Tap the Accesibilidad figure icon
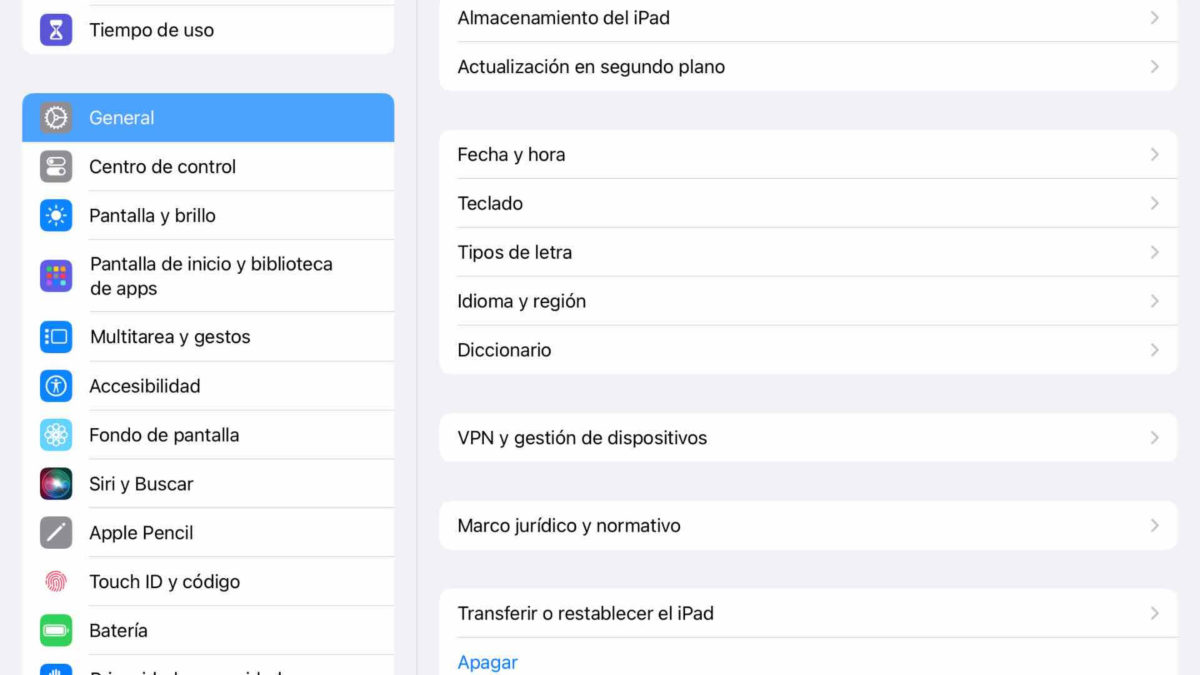Image resolution: width=1200 pixels, height=675 pixels. click(x=56, y=386)
